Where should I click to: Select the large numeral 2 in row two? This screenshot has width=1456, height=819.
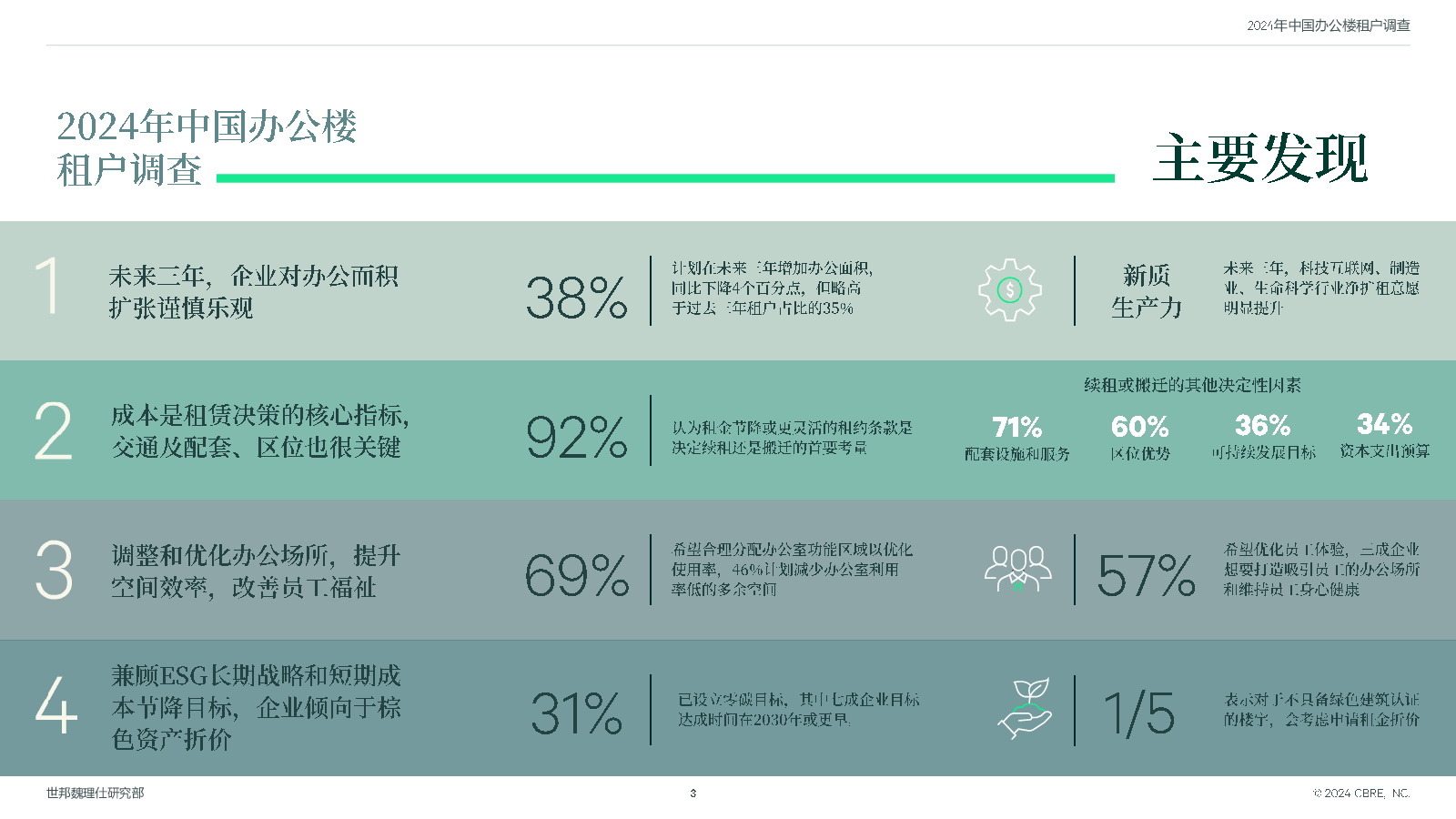[53, 430]
